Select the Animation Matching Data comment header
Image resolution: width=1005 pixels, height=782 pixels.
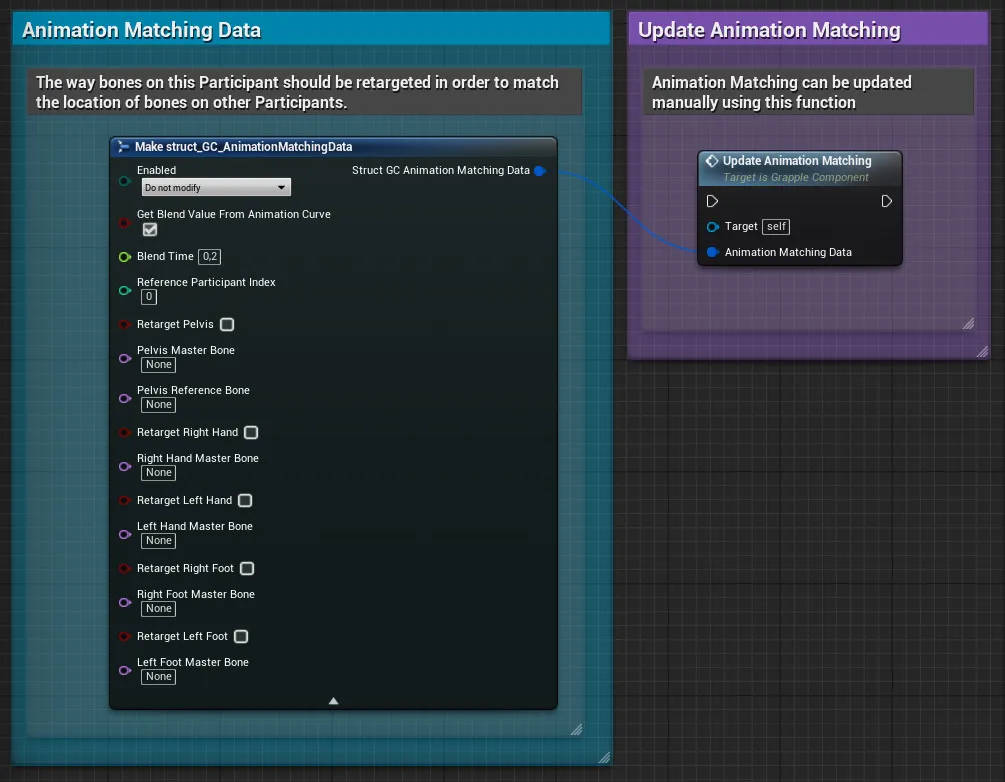point(311,29)
